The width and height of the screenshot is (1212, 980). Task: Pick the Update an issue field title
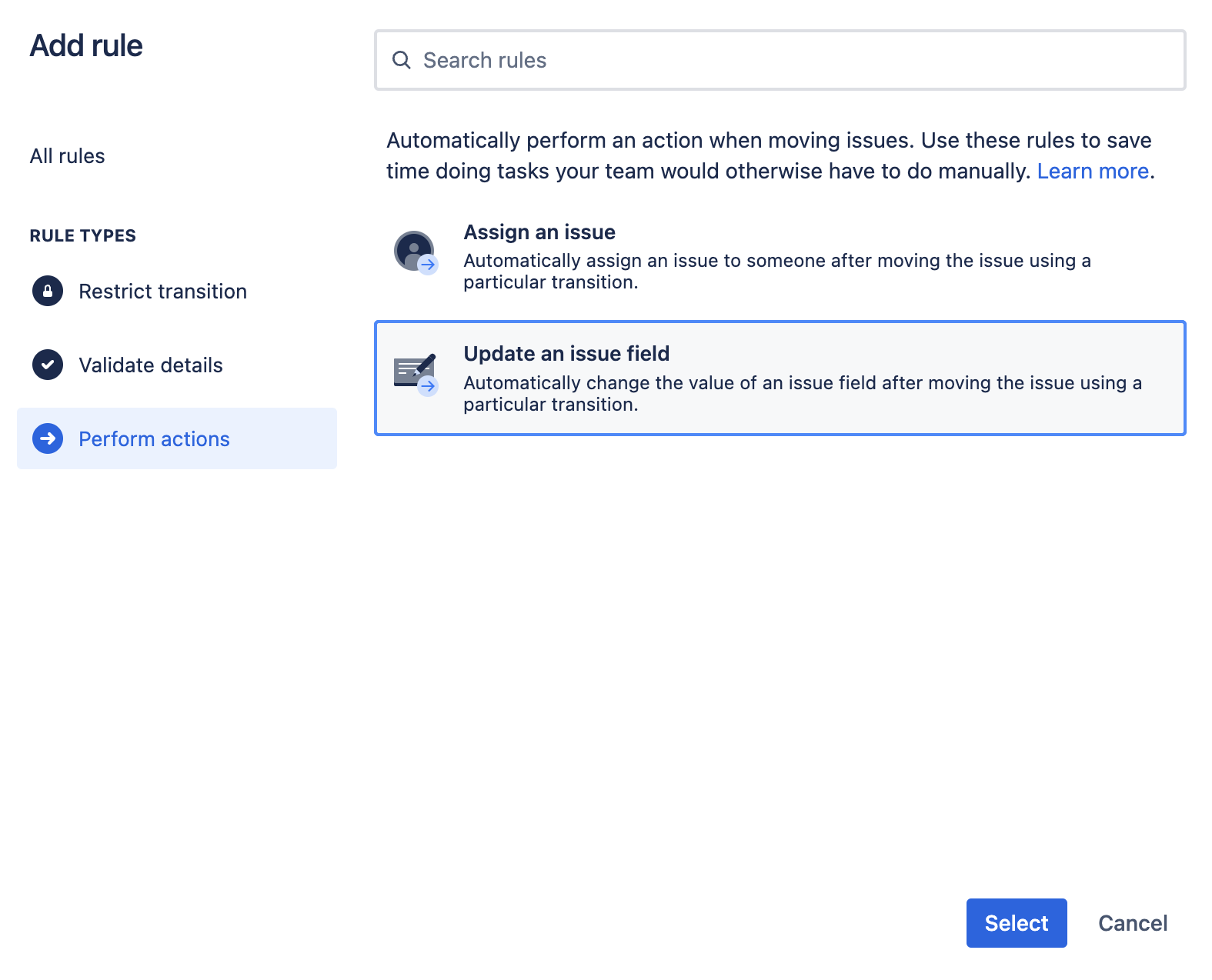(x=566, y=354)
